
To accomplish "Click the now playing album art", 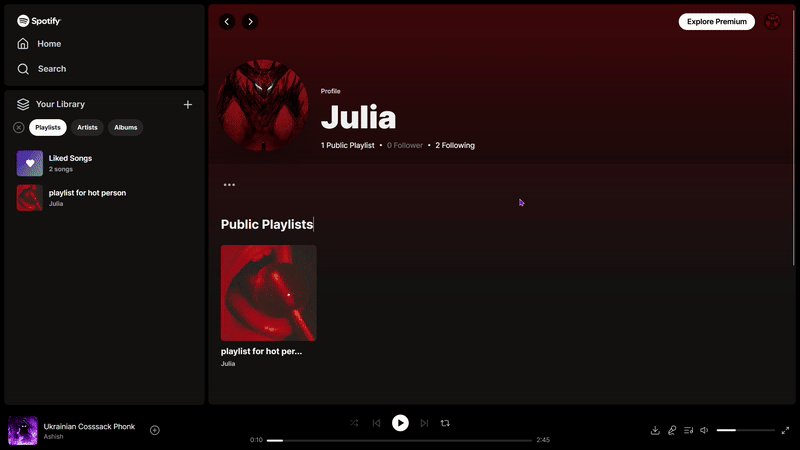I will click(x=22, y=431).
